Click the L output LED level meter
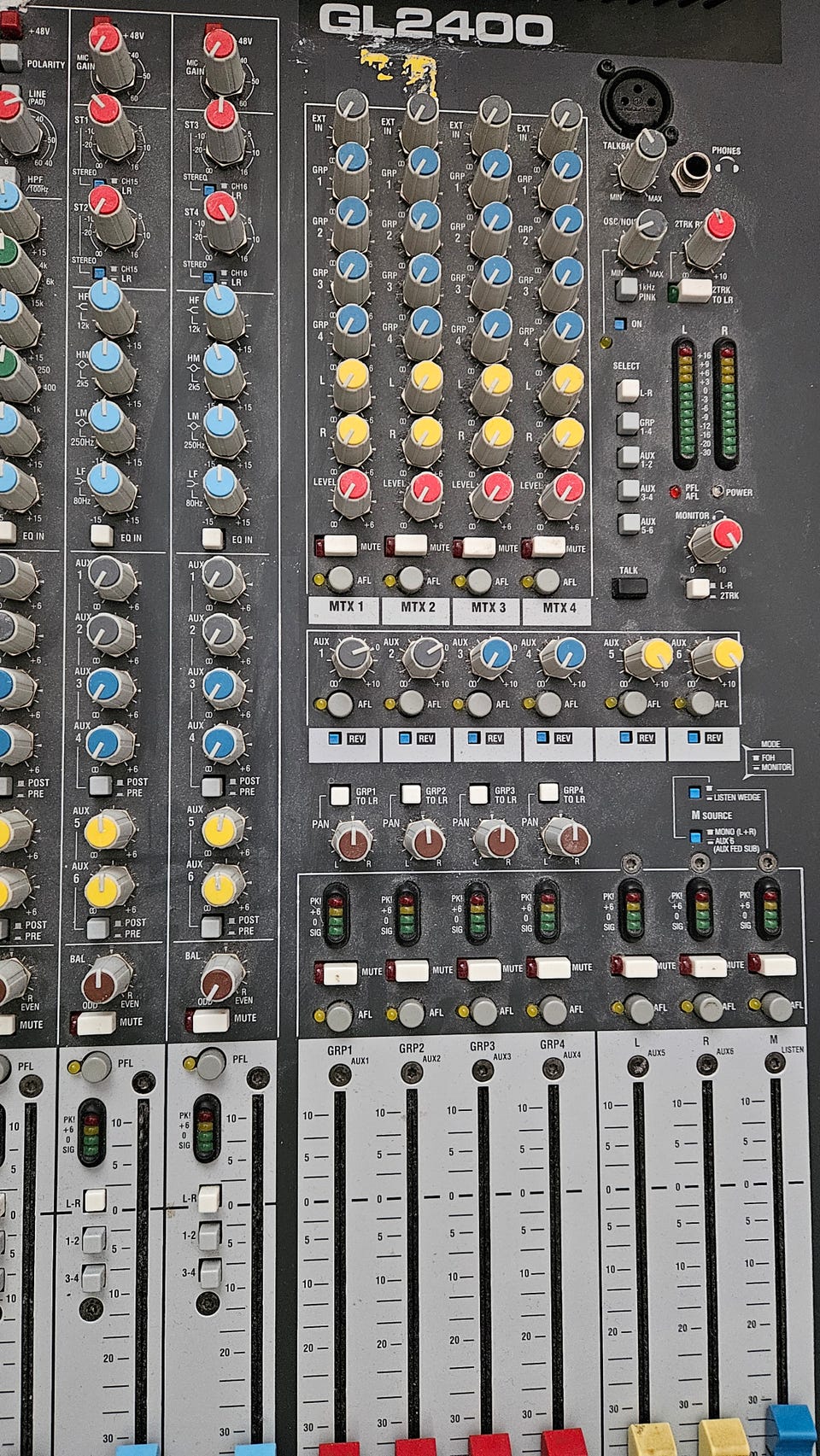 point(684,404)
